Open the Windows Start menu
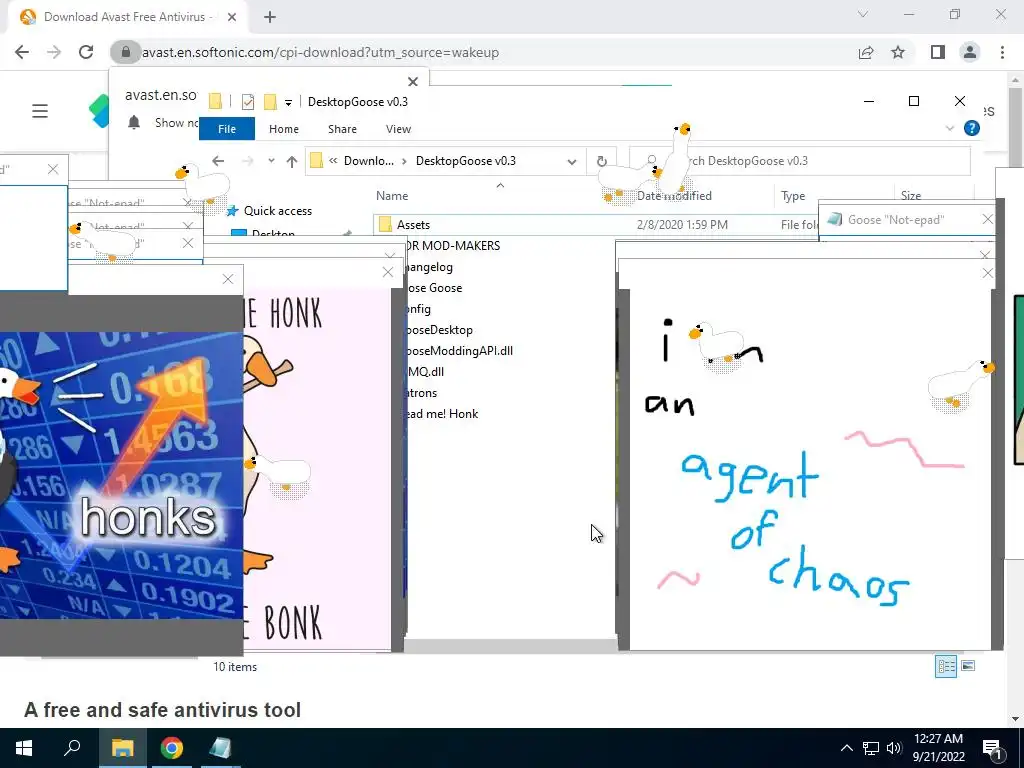Screen dimensions: 1024x768 [24, 748]
